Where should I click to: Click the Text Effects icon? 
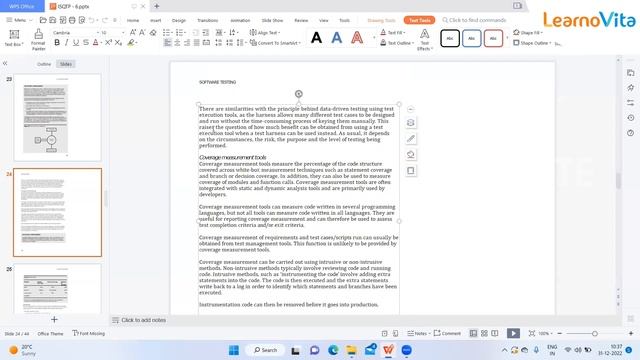click(x=424, y=34)
